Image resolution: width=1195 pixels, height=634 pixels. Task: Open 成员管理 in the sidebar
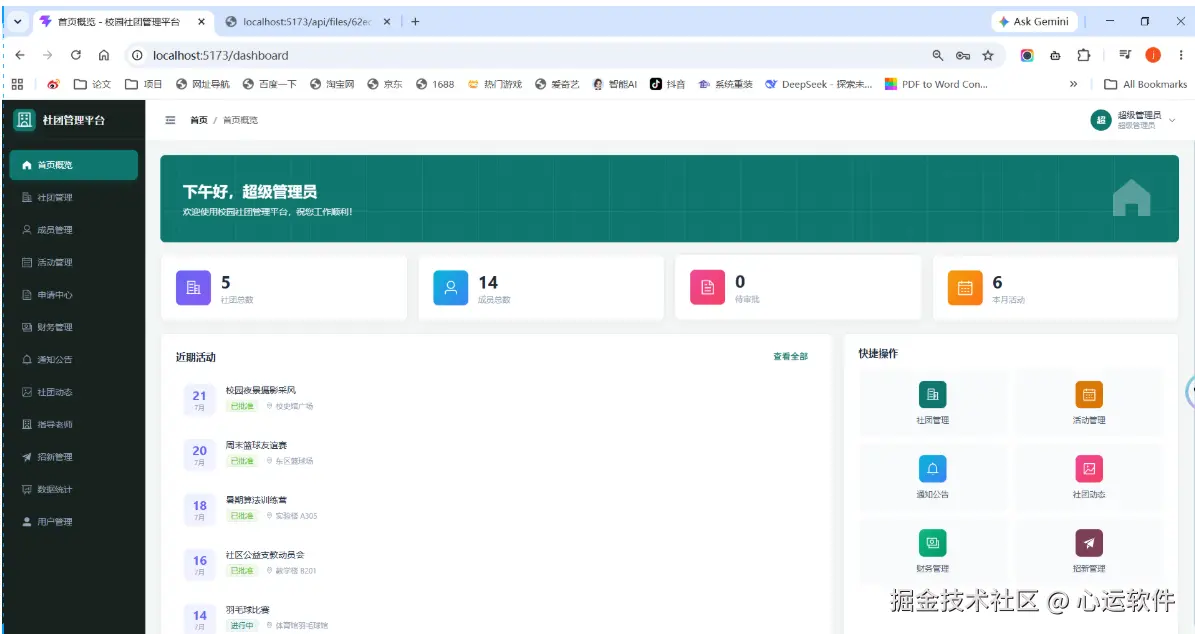click(x=74, y=229)
